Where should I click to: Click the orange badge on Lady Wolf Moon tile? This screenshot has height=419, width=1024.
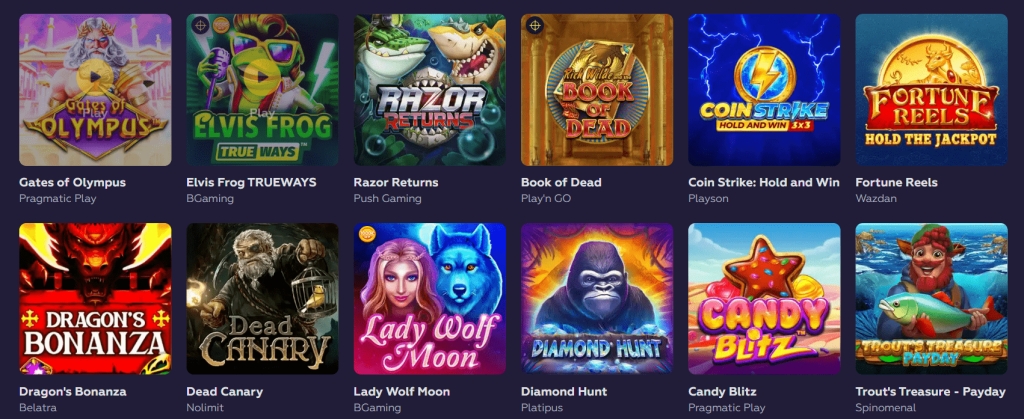tap(369, 234)
